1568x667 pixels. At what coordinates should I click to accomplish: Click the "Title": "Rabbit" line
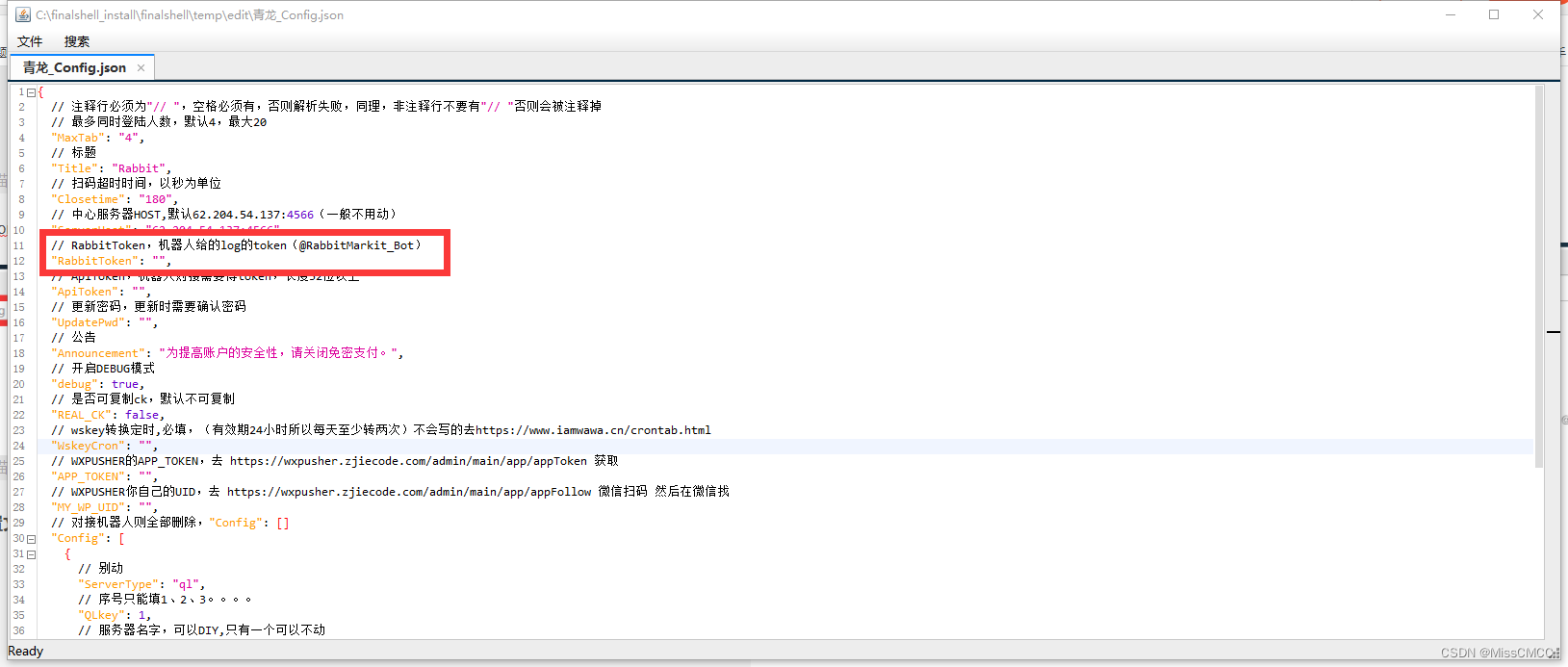coord(111,168)
